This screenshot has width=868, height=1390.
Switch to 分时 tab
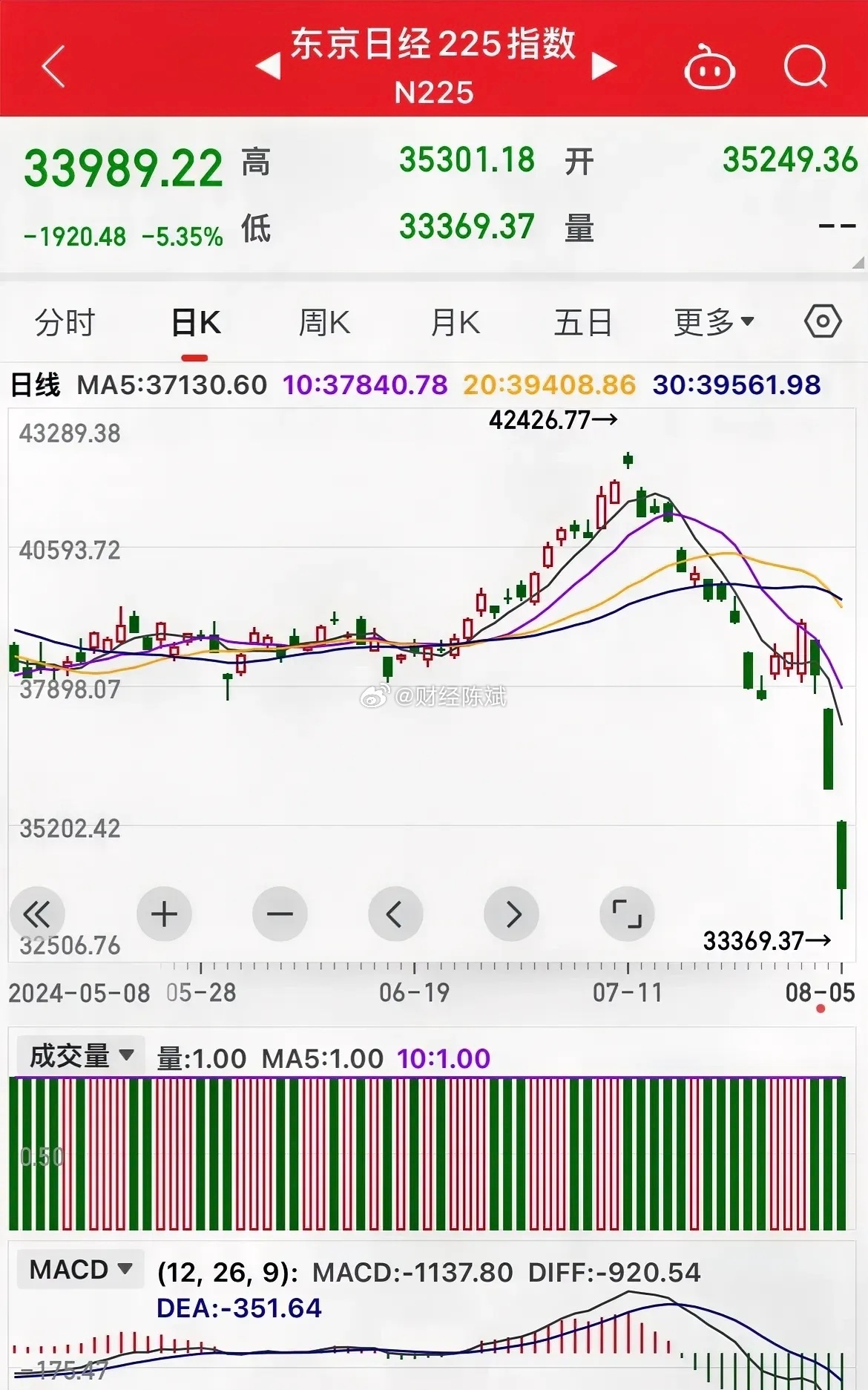(x=65, y=323)
